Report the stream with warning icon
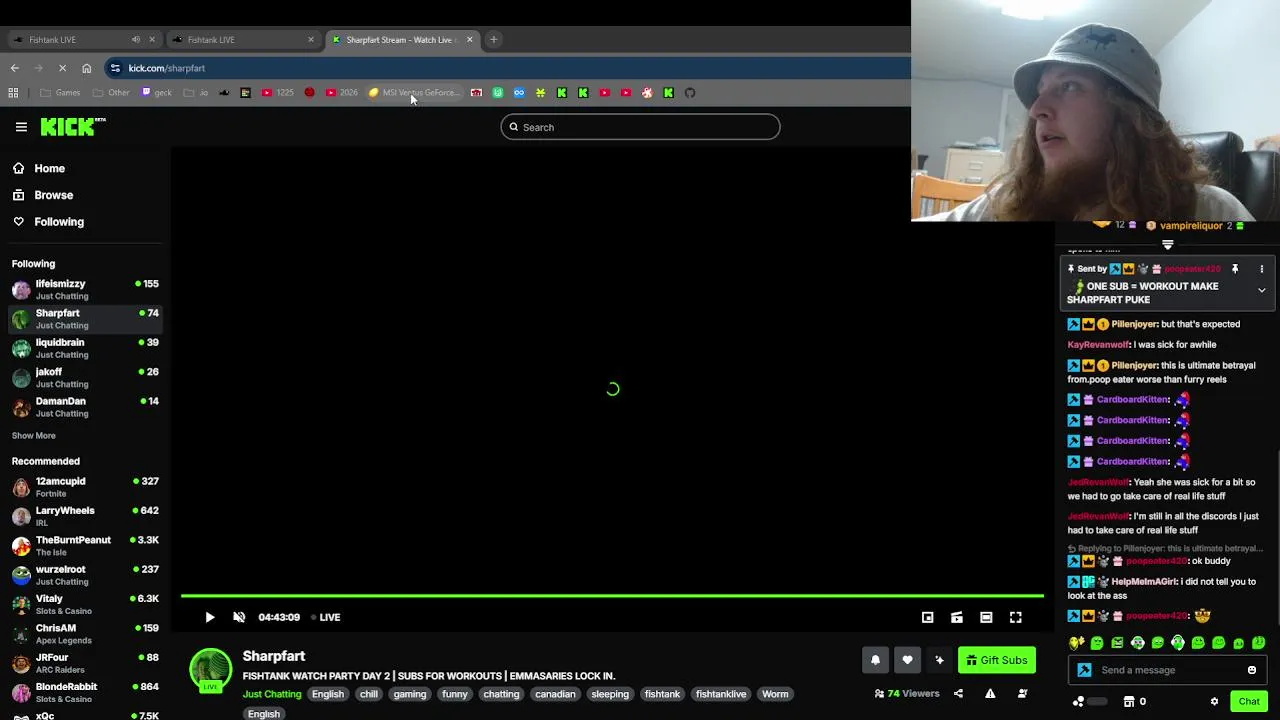Screen dimensions: 1280x720 (x=990, y=693)
